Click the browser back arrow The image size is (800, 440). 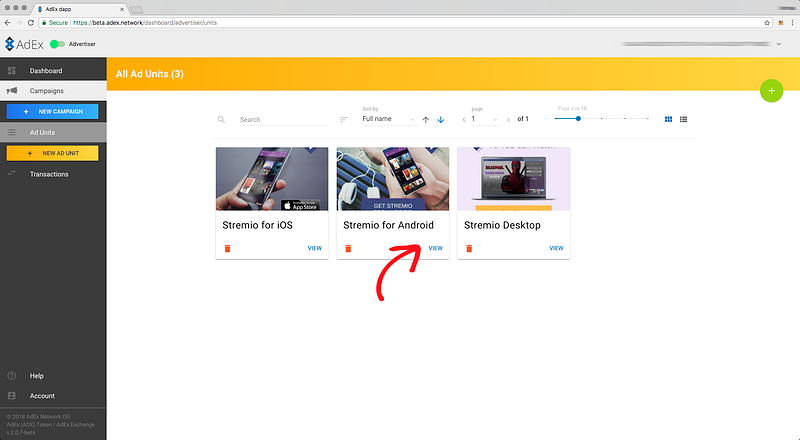(x=7, y=22)
